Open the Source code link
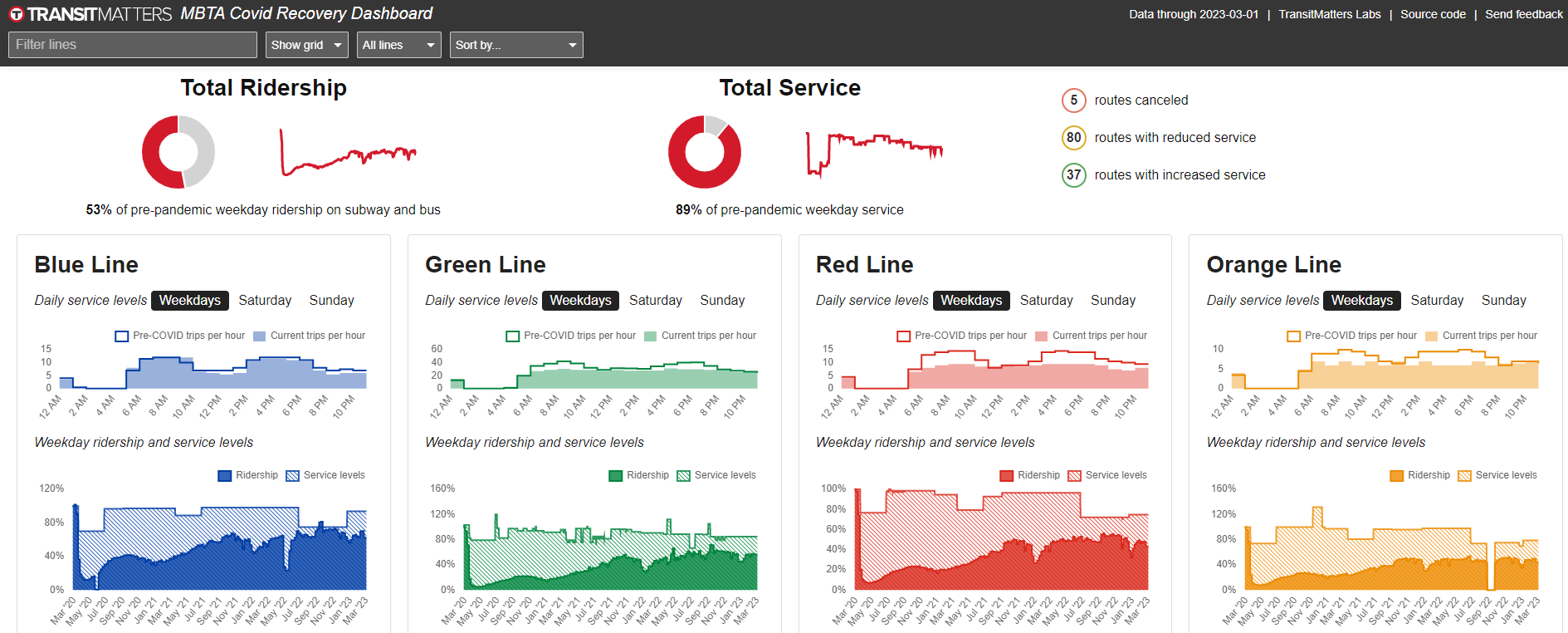The height and width of the screenshot is (633, 1568). click(x=1433, y=14)
